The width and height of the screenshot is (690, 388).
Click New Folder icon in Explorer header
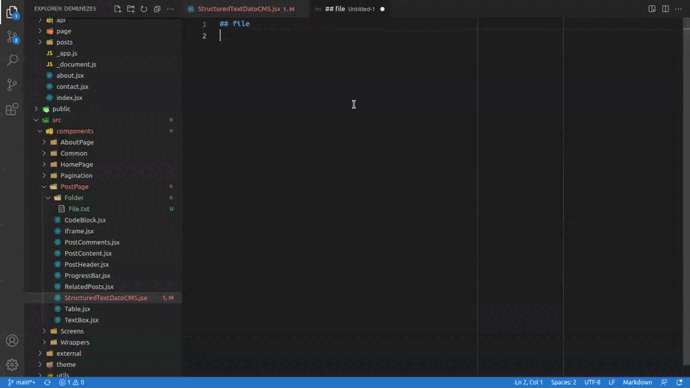tap(131, 9)
